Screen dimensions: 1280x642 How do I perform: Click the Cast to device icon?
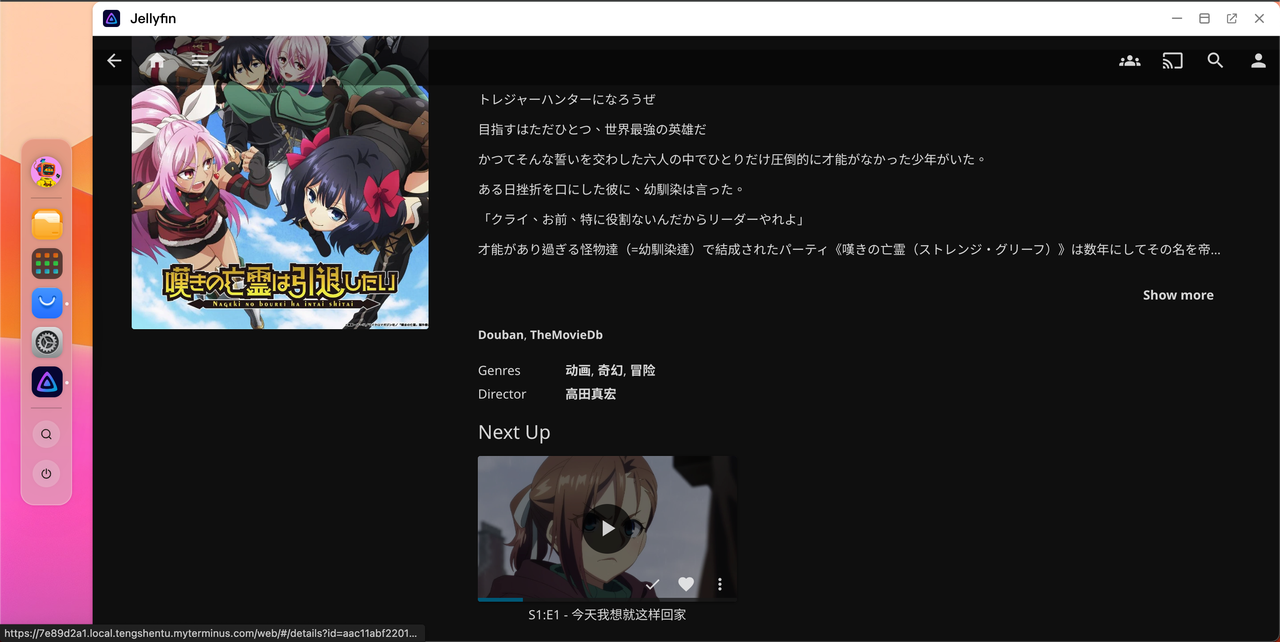click(1172, 61)
